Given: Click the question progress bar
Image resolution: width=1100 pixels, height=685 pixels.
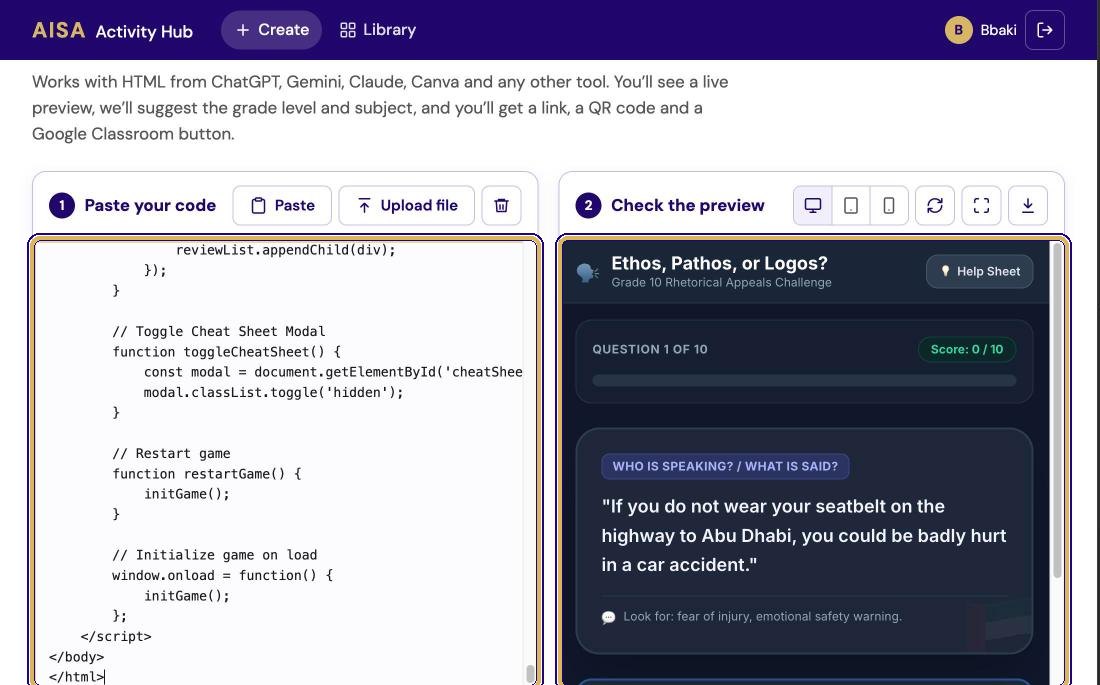Looking at the screenshot, I should click(804, 380).
